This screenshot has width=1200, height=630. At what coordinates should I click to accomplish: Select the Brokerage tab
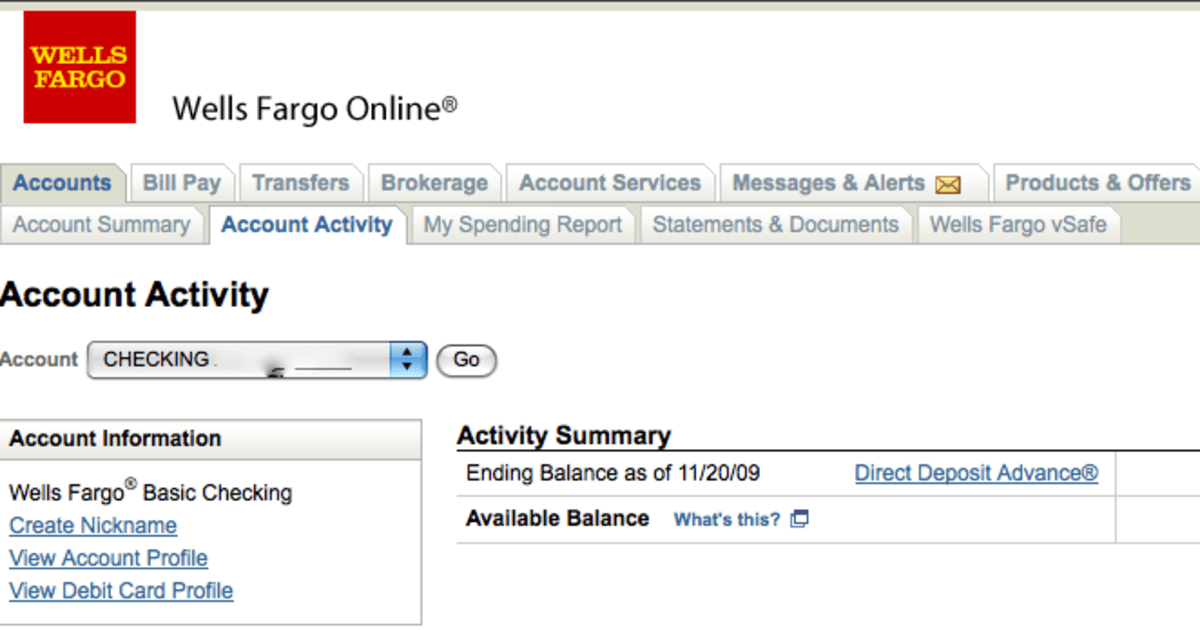(434, 184)
